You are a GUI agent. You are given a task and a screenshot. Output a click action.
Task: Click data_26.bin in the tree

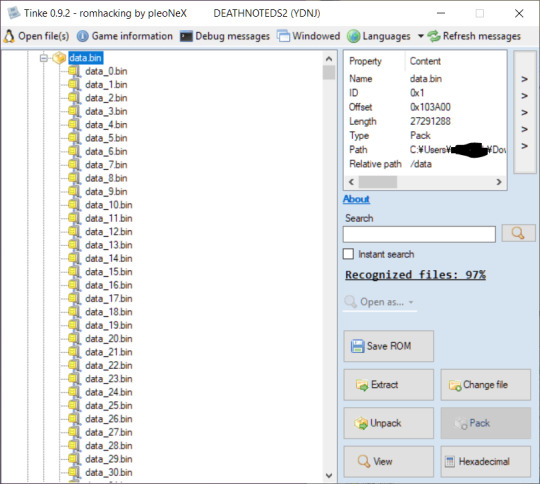pos(109,419)
